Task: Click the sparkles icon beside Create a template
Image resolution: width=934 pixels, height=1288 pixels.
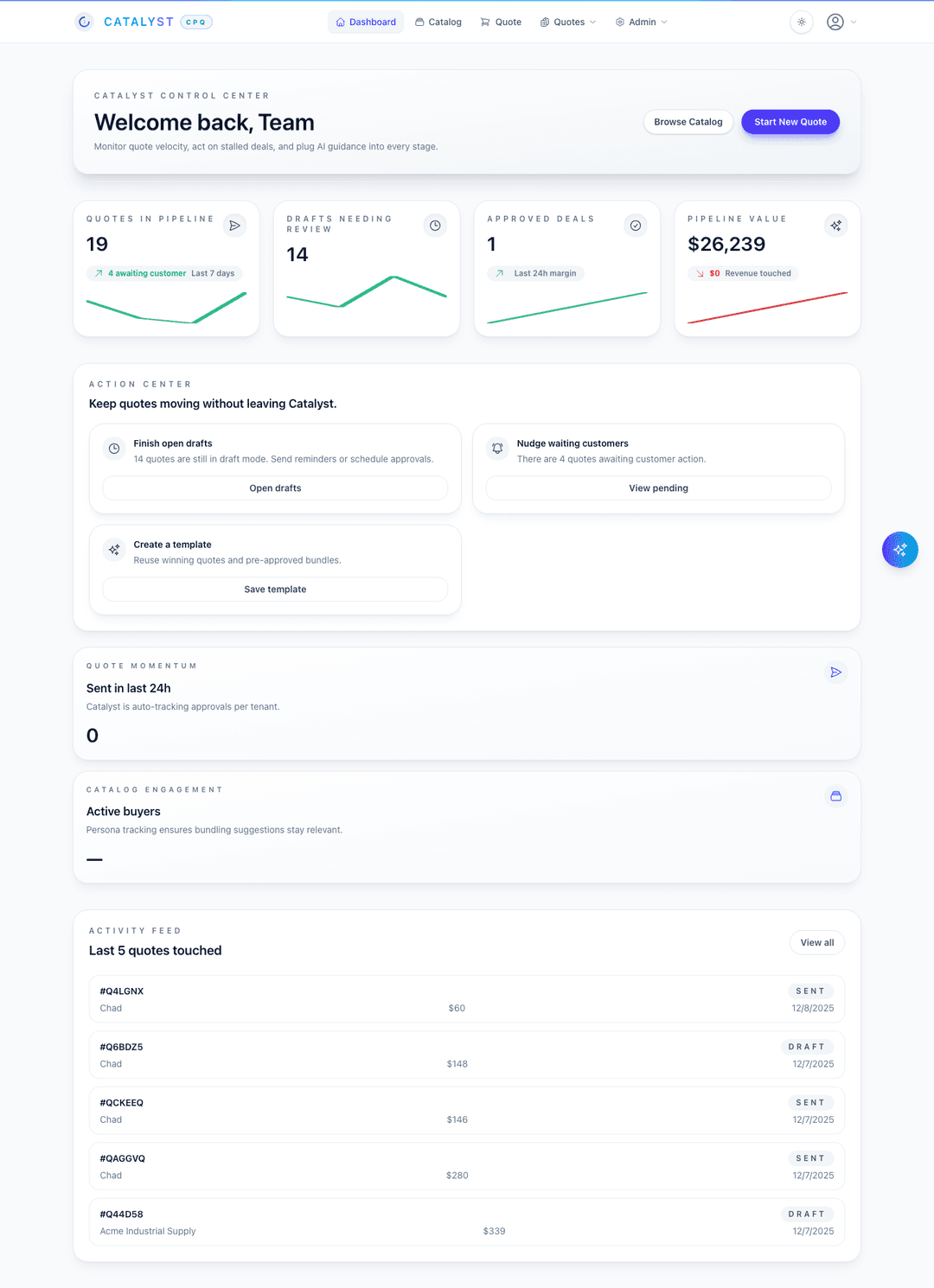Action: [x=113, y=550]
